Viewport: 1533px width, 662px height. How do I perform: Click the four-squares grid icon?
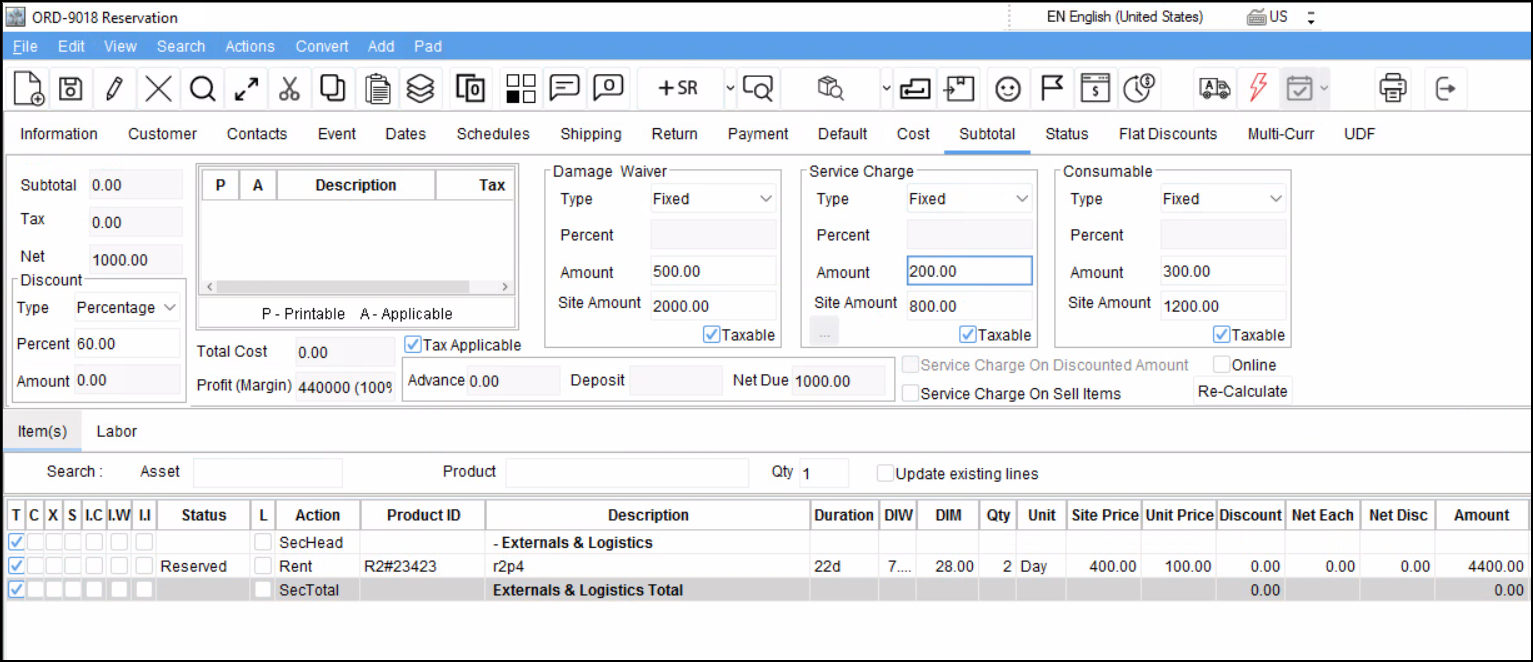[x=520, y=88]
